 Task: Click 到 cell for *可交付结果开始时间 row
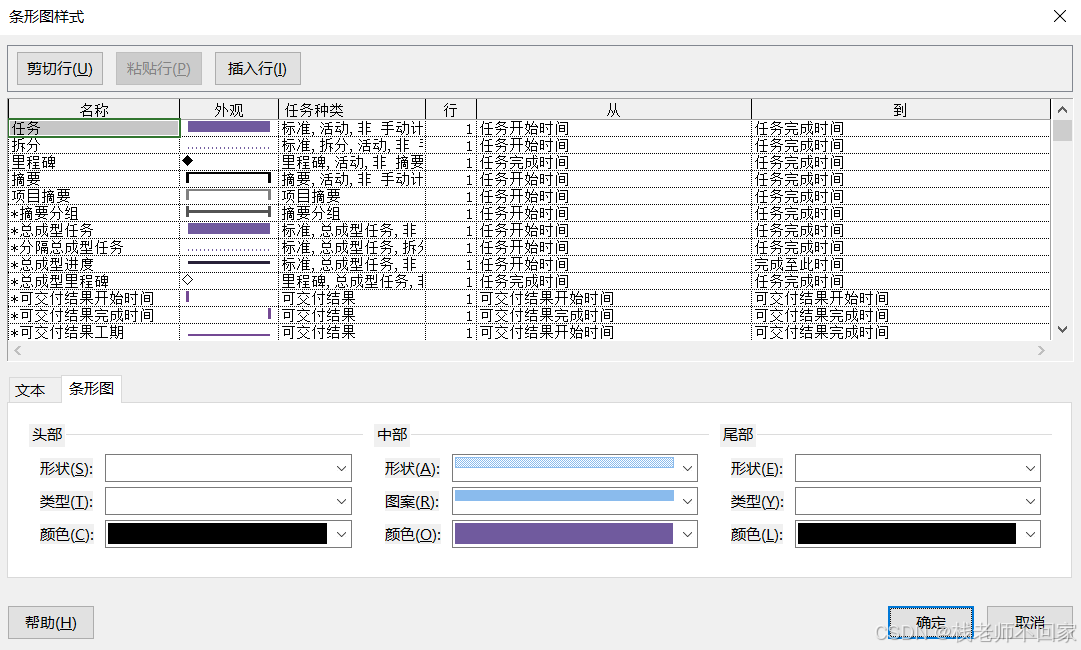900,298
